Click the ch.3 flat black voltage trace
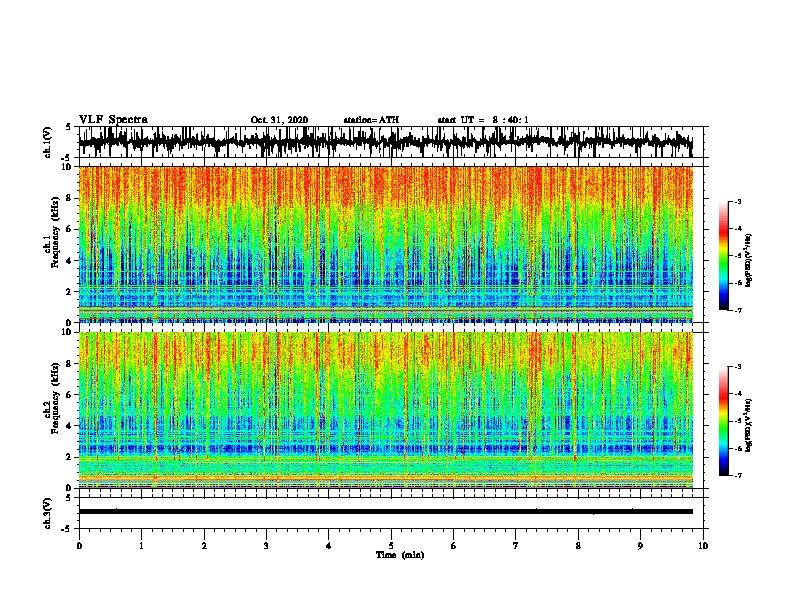This screenshot has height=612, width=792. pyautogui.click(x=385, y=512)
